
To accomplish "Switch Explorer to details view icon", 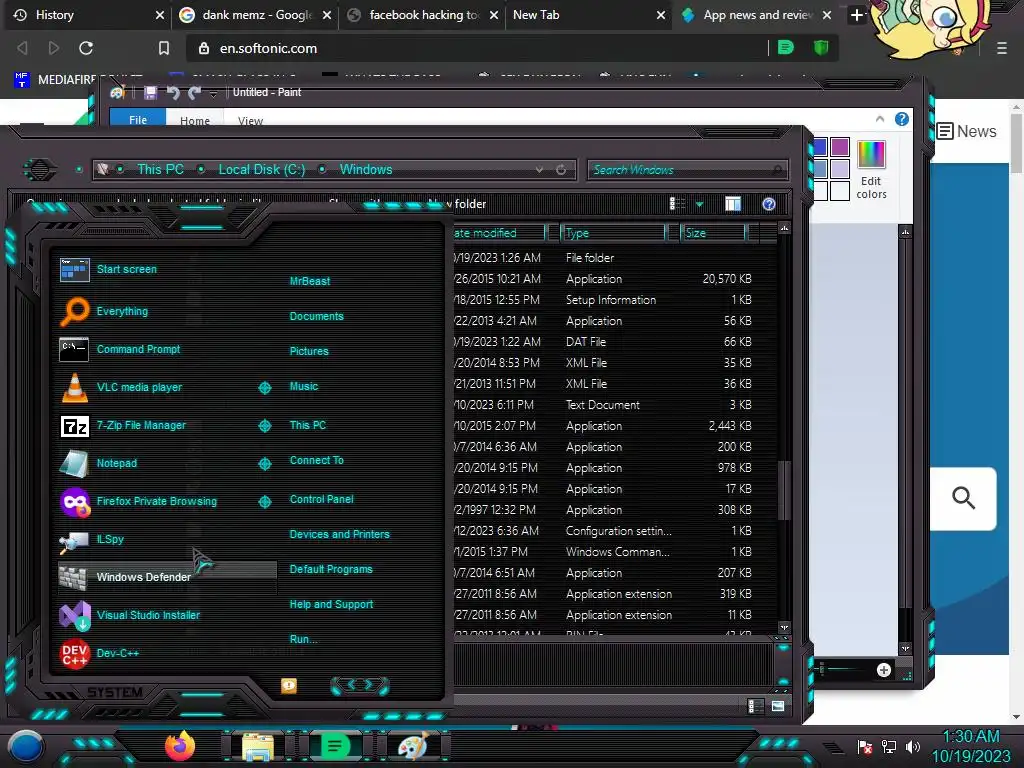I will 756,706.
